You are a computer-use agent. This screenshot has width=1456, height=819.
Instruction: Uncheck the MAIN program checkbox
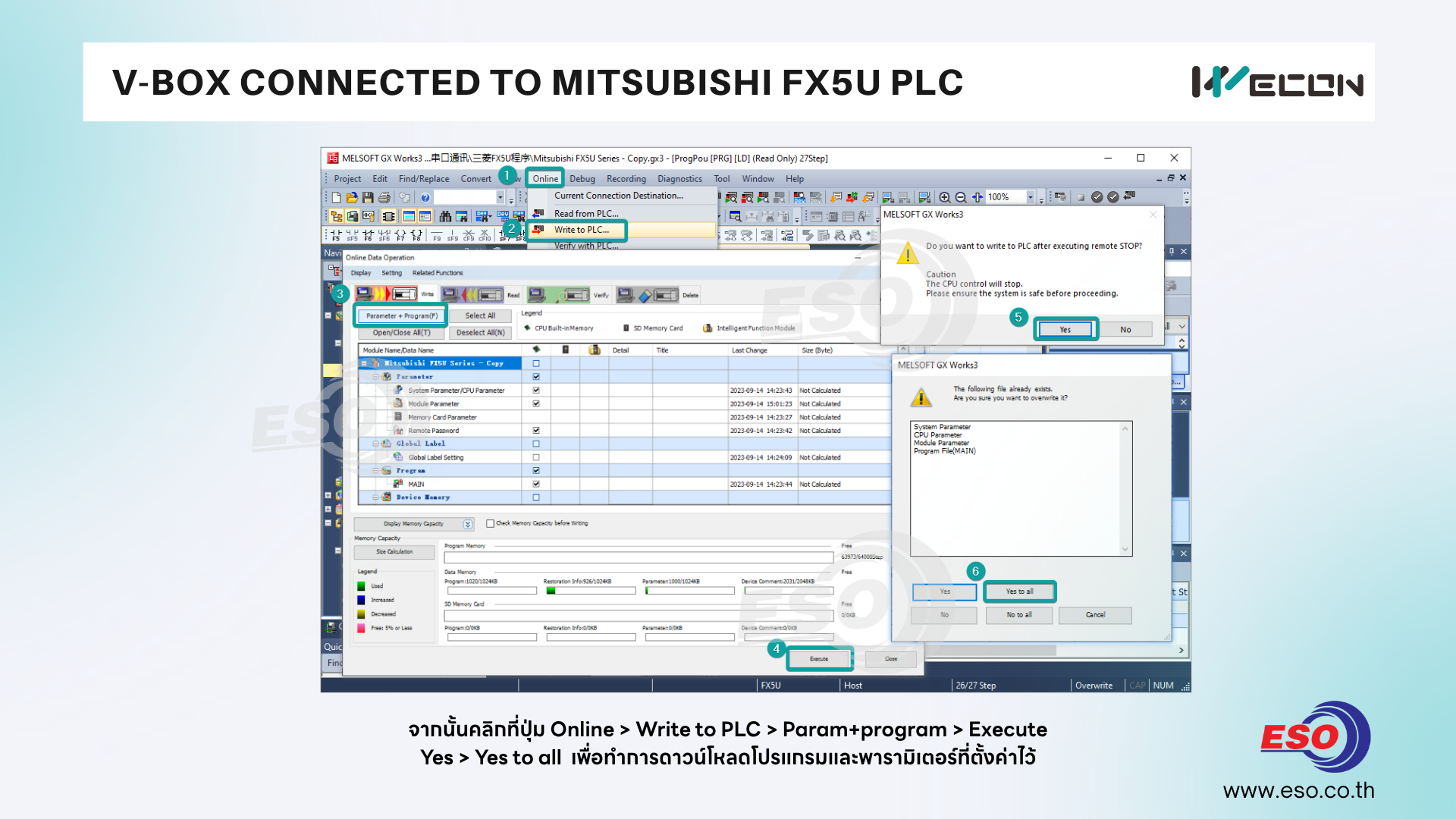536,484
